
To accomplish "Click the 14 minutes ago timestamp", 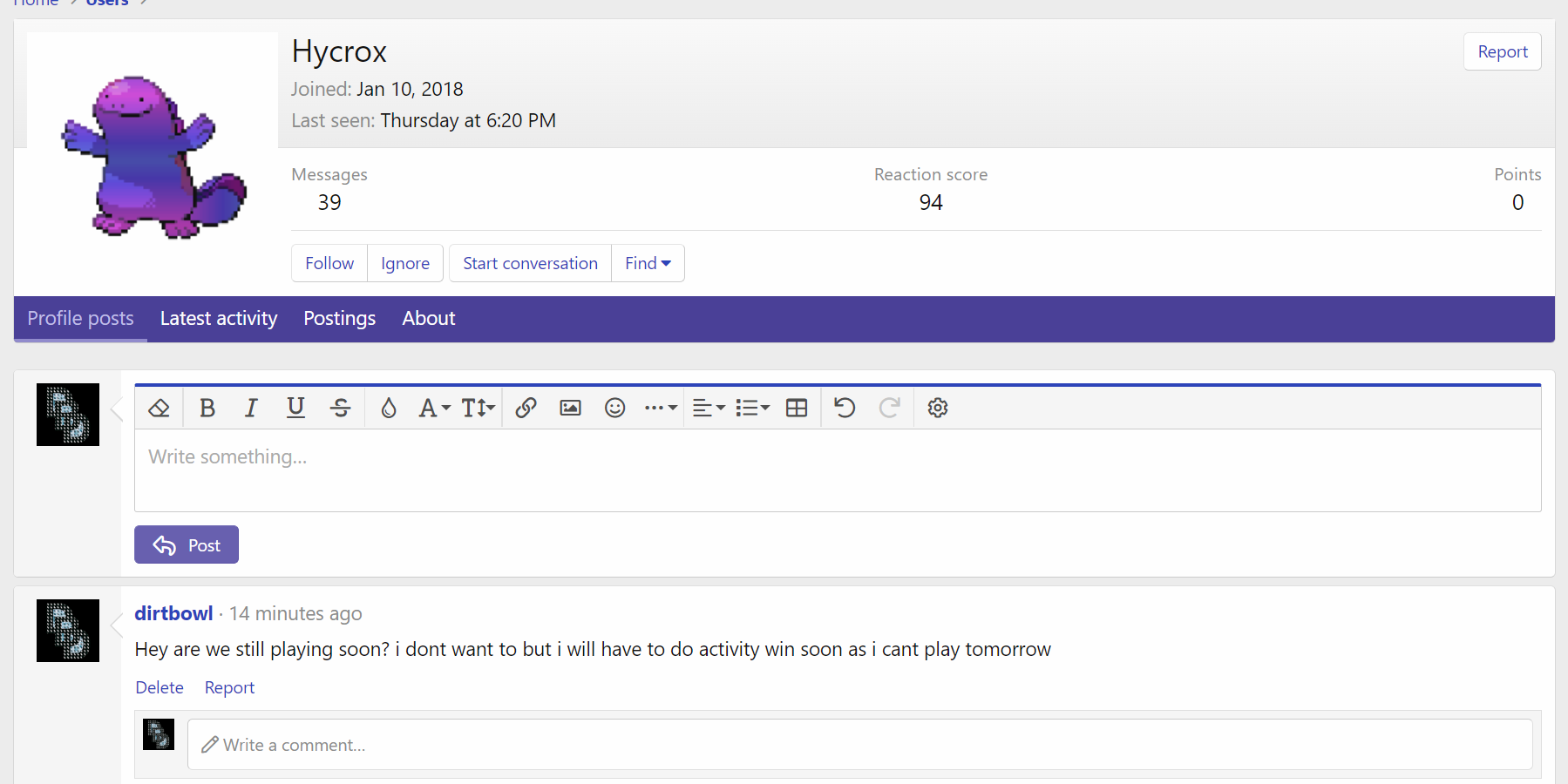I will pos(295,613).
